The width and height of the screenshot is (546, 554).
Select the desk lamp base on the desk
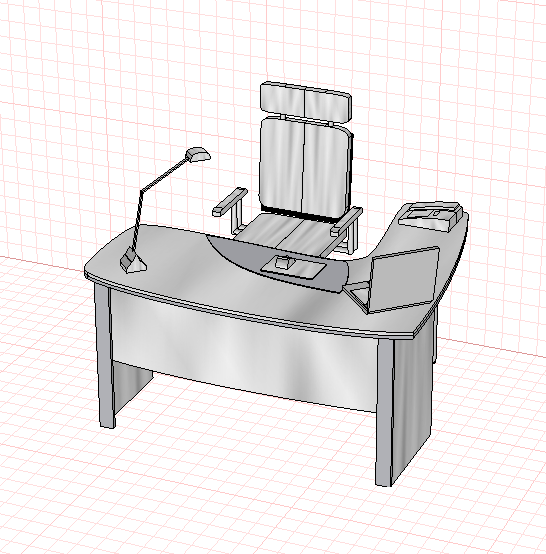pyautogui.click(x=134, y=261)
